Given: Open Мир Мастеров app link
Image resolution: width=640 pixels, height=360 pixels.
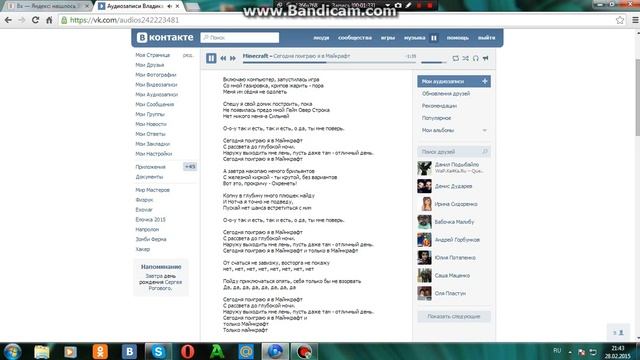Looking at the screenshot, I should [153, 190].
